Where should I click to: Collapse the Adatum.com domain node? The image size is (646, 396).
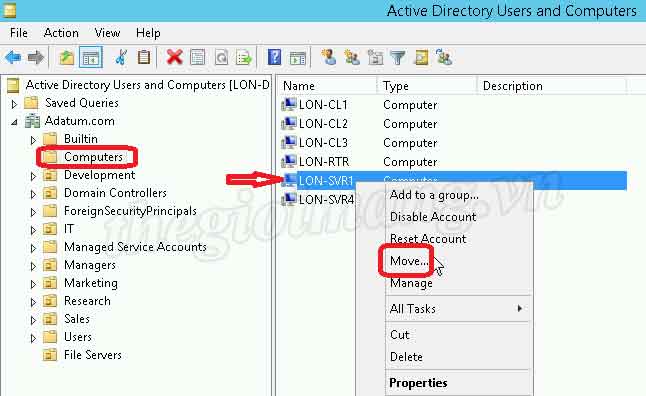14,122
